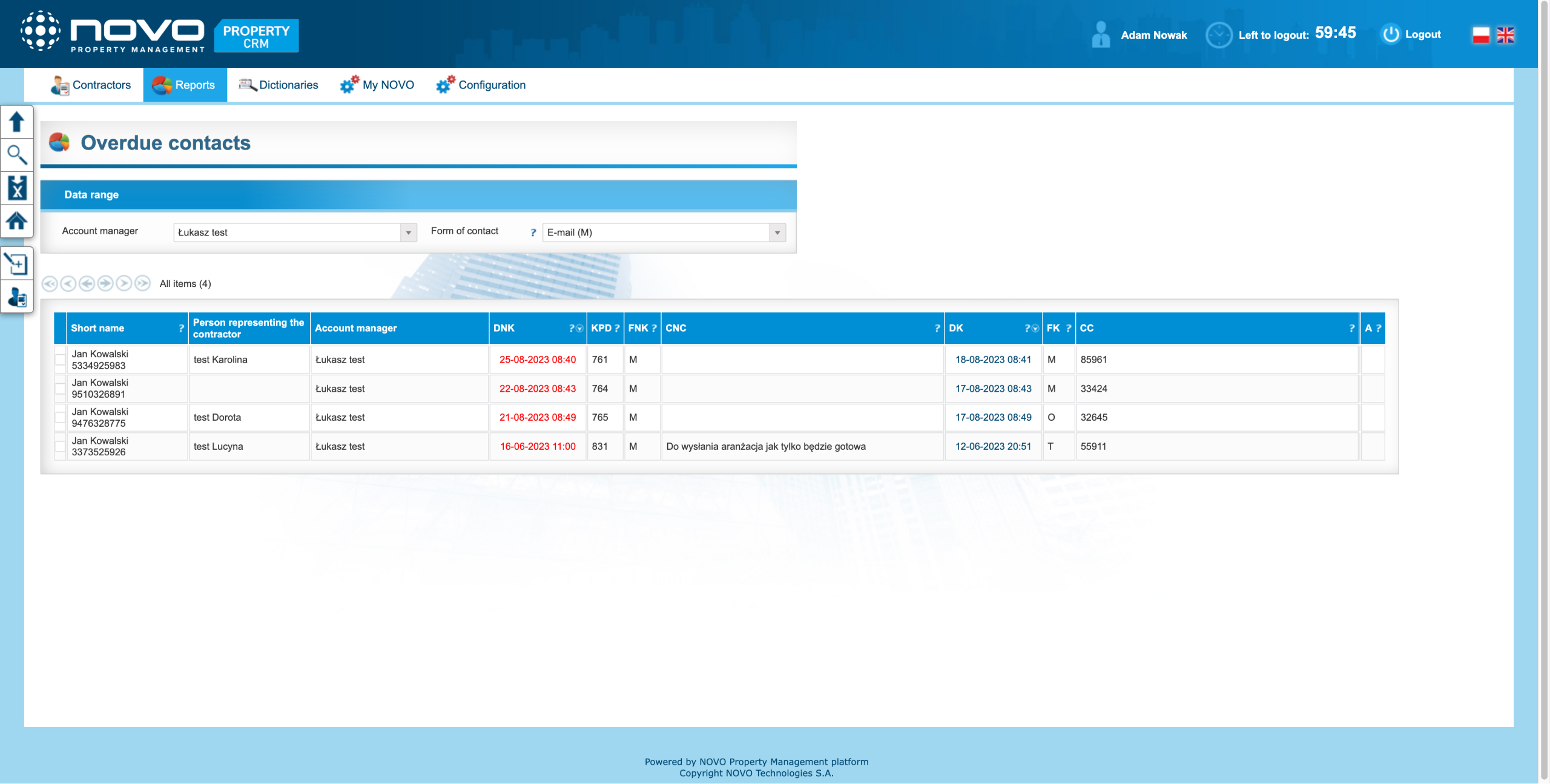Open the Account manager dropdown
The width and height of the screenshot is (1550, 784).
409,232
